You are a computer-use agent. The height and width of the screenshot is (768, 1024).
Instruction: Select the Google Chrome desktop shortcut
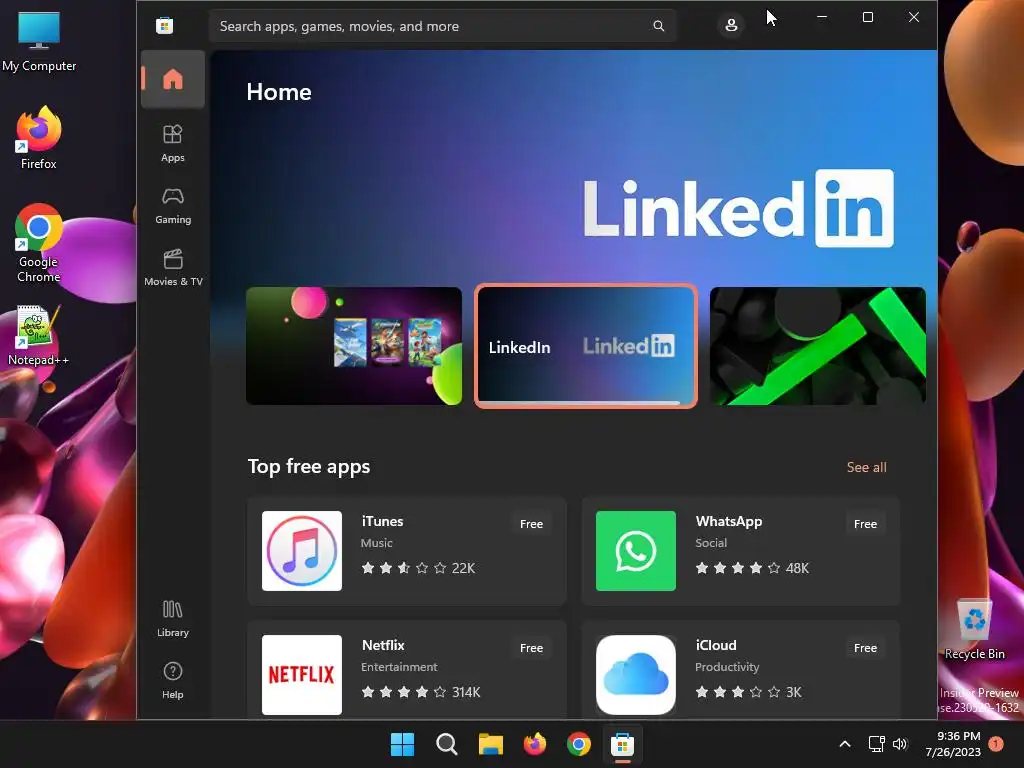39,243
